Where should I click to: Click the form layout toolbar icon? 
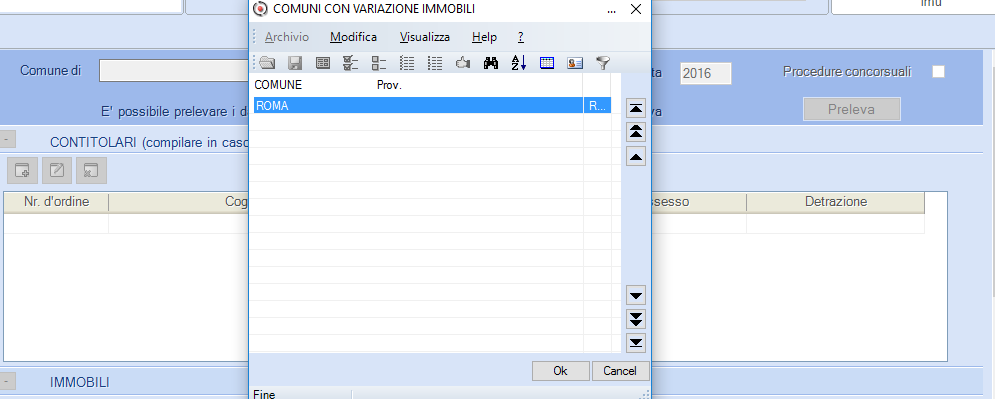pyautogui.click(x=323, y=63)
